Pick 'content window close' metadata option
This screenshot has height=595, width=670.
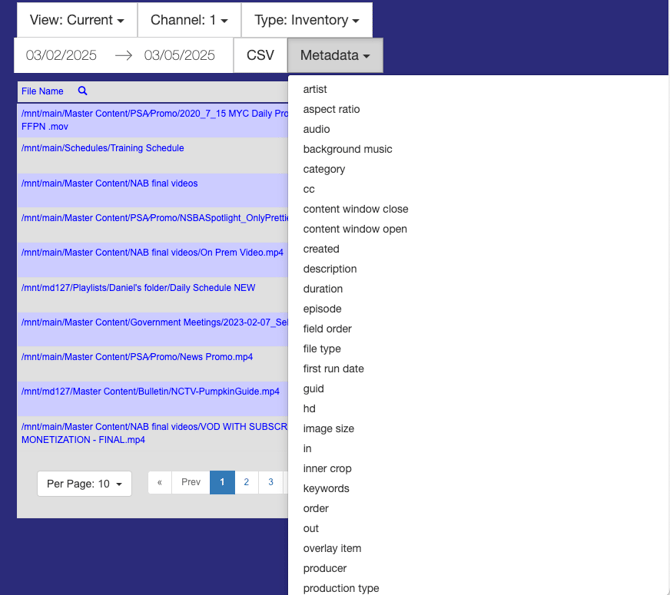click(355, 209)
